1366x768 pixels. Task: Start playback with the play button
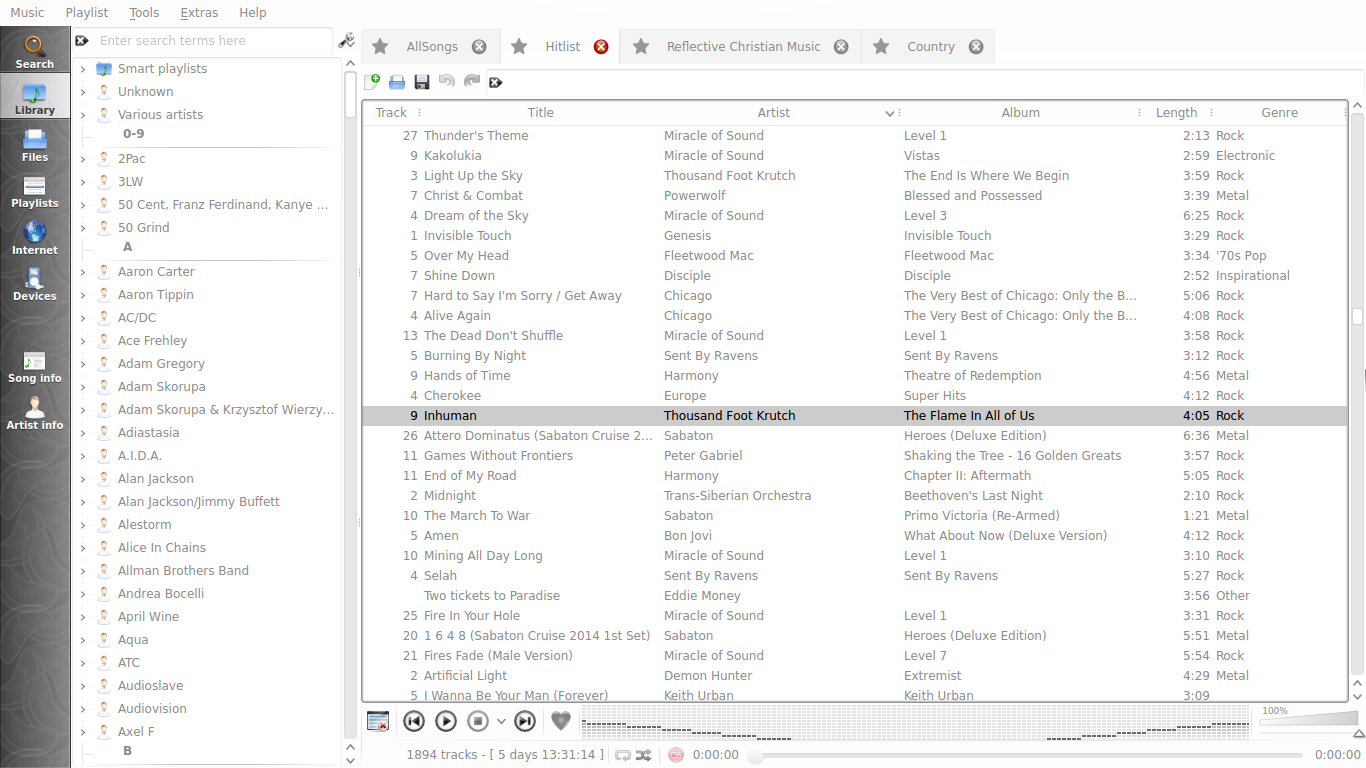(446, 721)
